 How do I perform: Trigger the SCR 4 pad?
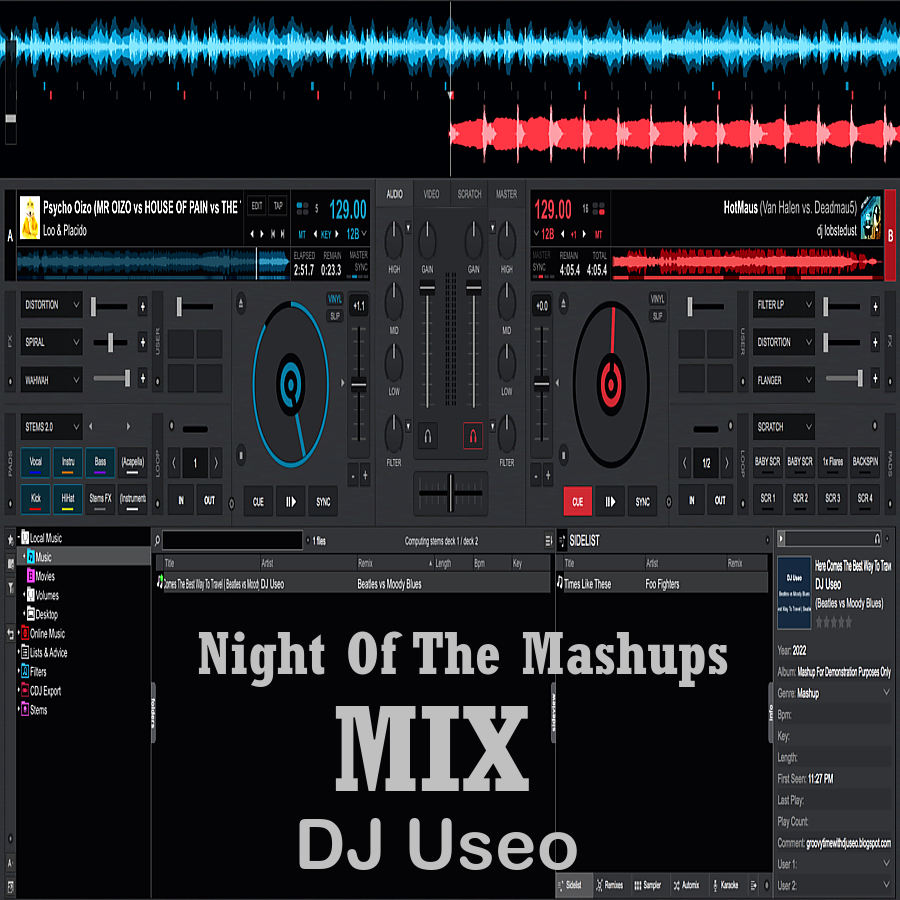pos(865,499)
